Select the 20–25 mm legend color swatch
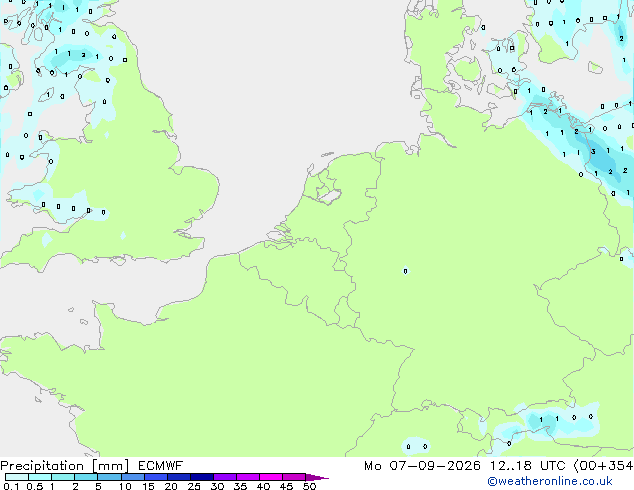 [178, 477]
